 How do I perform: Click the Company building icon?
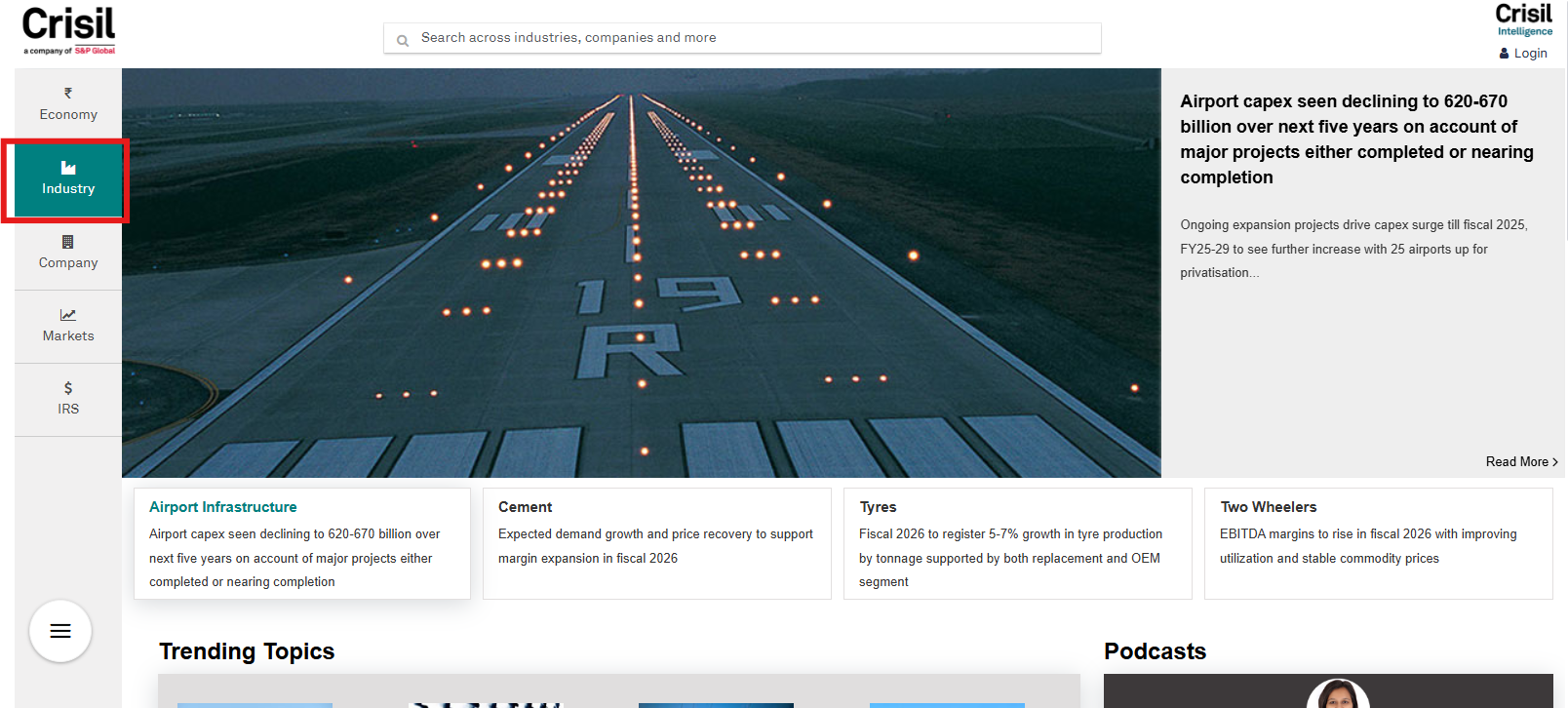(x=68, y=242)
